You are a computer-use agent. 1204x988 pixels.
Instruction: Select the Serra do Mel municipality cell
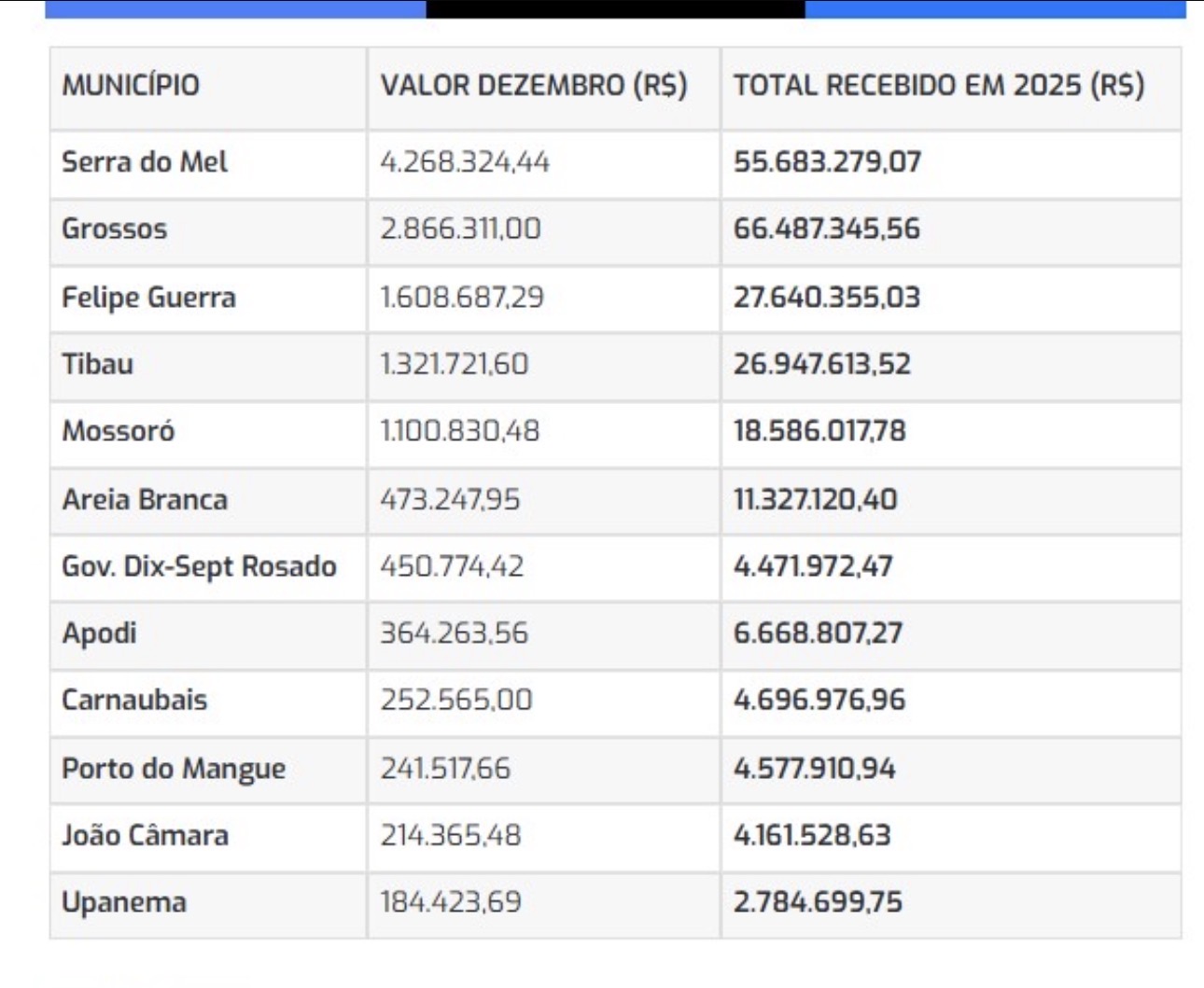pyautogui.click(x=145, y=162)
